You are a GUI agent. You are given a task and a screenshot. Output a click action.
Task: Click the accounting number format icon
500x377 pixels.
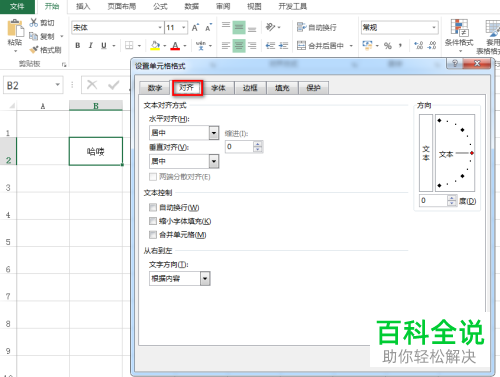pyautogui.click(x=367, y=45)
